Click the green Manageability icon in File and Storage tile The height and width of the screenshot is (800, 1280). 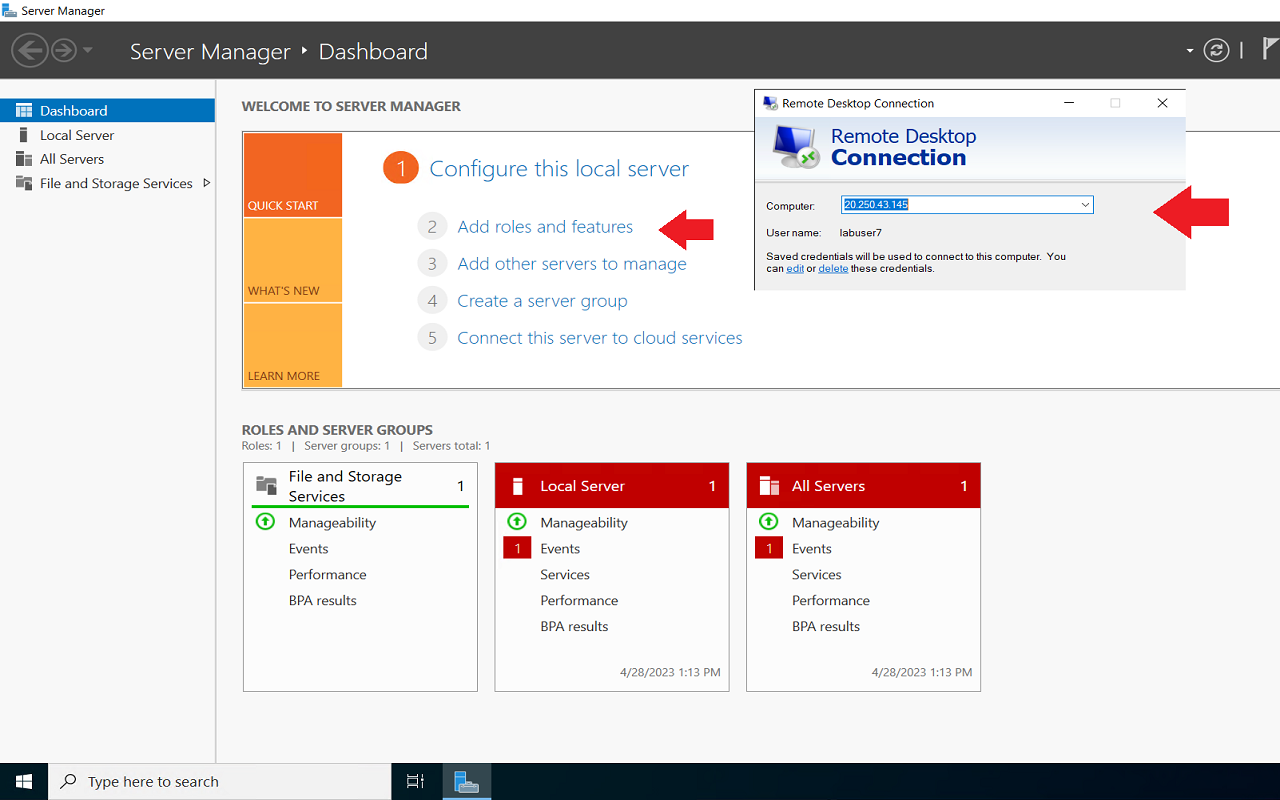(265, 522)
